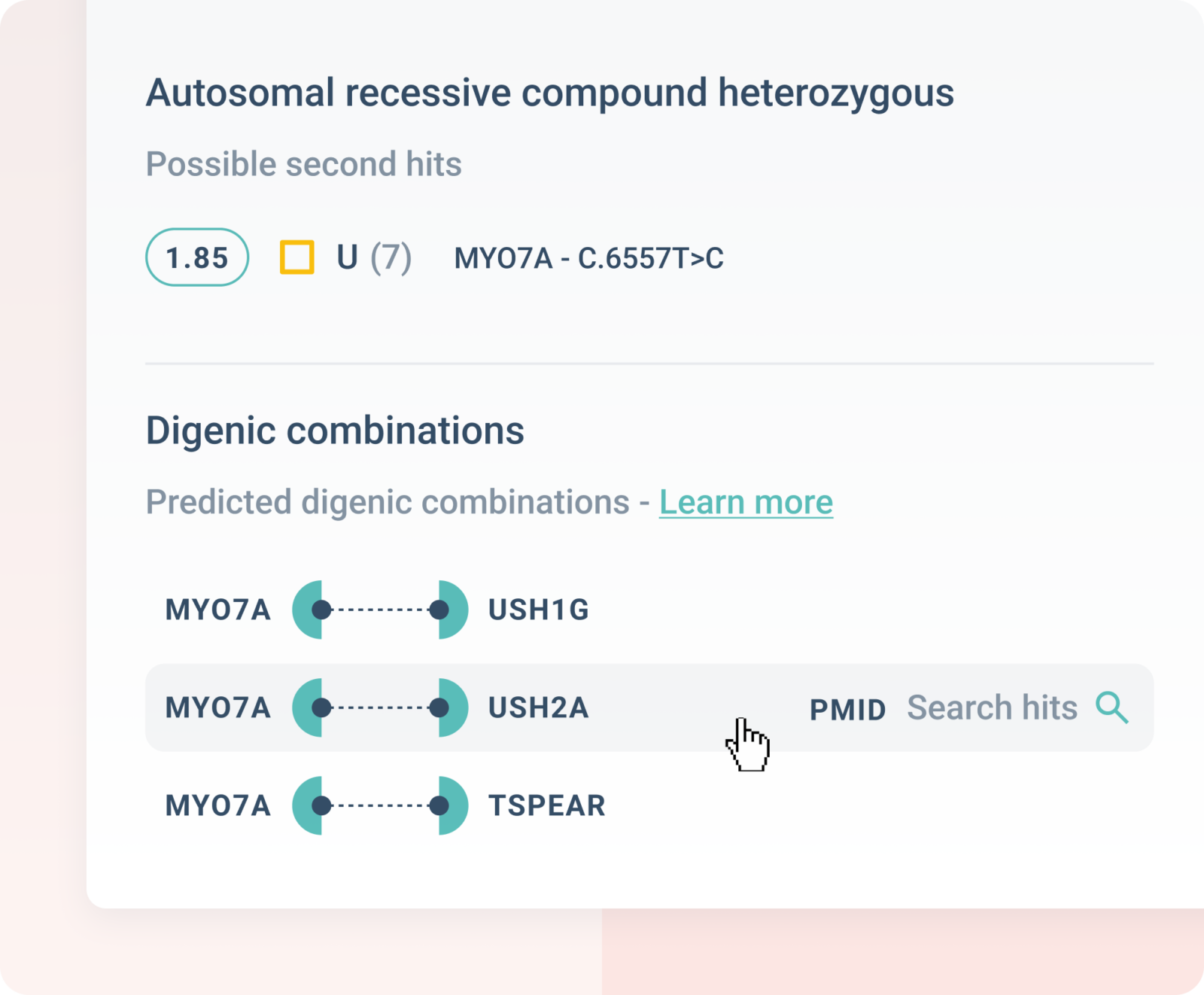Click the TSPEAR gene name
1204x995 pixels.
pos(547,805)
